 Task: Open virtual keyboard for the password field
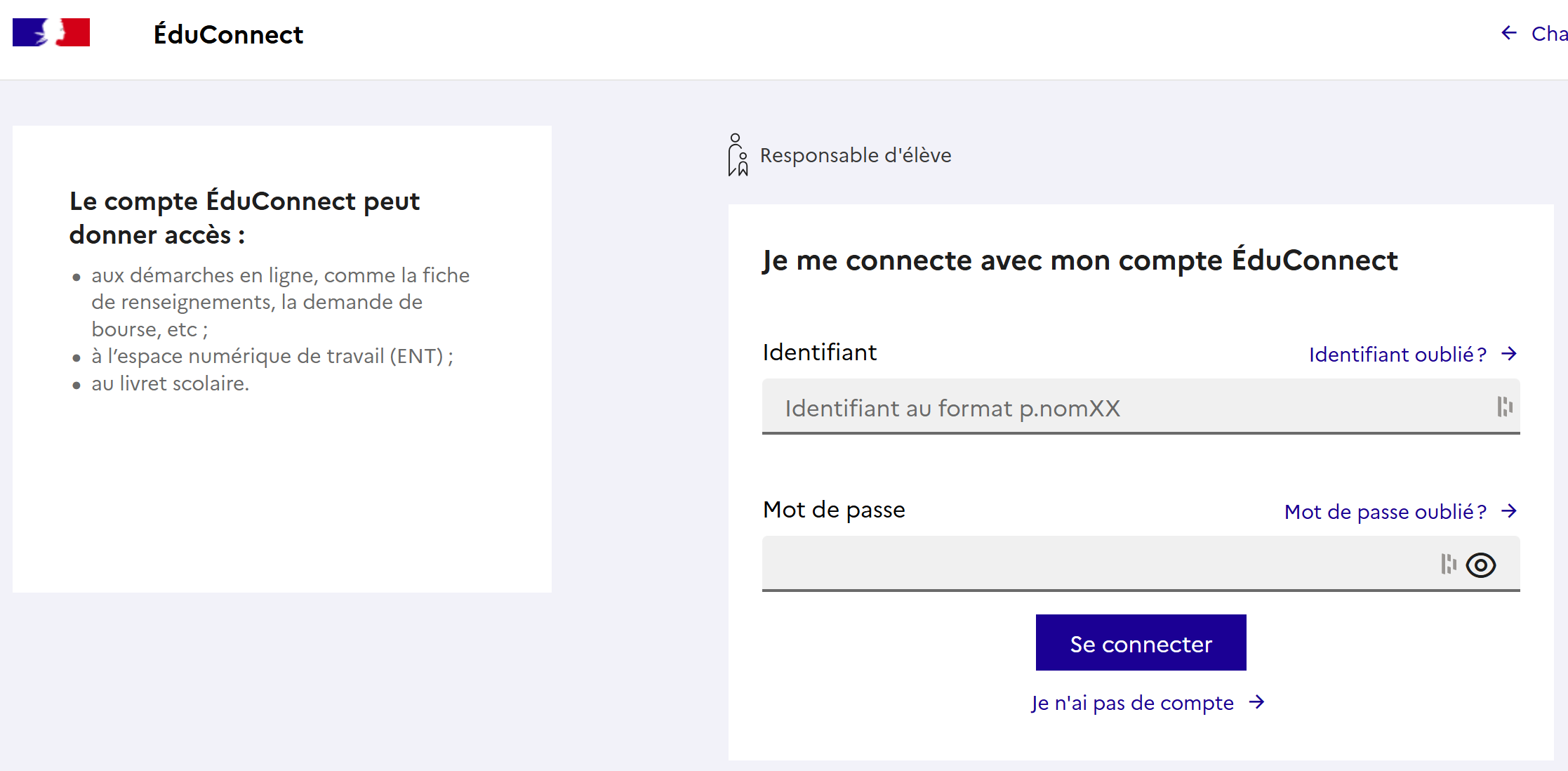1447,565
